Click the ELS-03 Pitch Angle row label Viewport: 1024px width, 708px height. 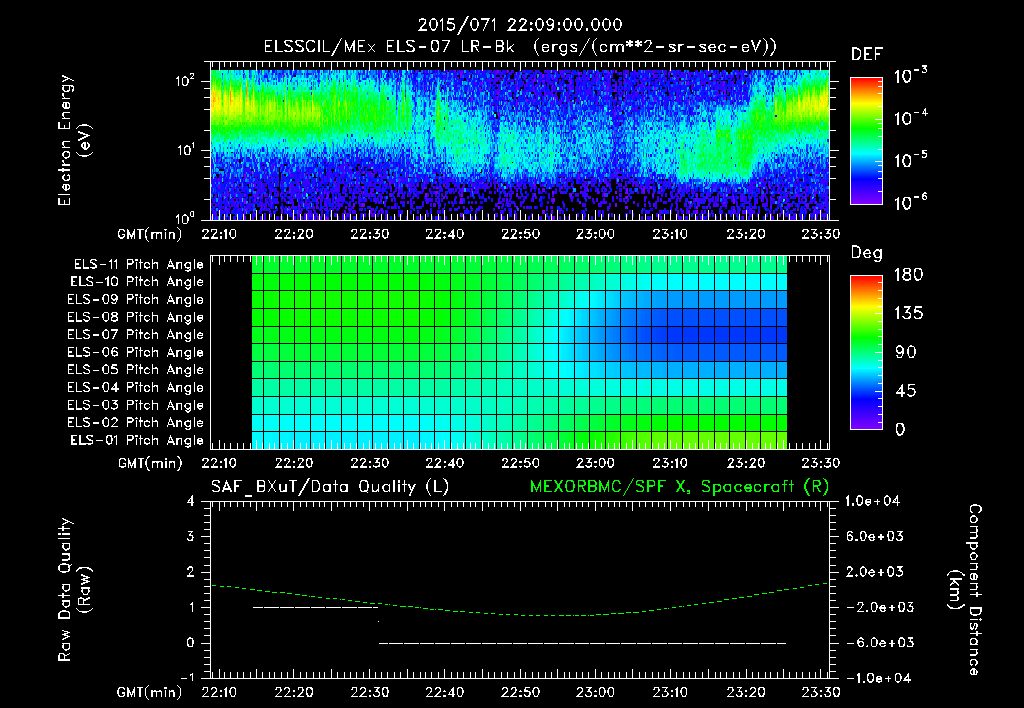pyautogui.click(x=136, y=405)
